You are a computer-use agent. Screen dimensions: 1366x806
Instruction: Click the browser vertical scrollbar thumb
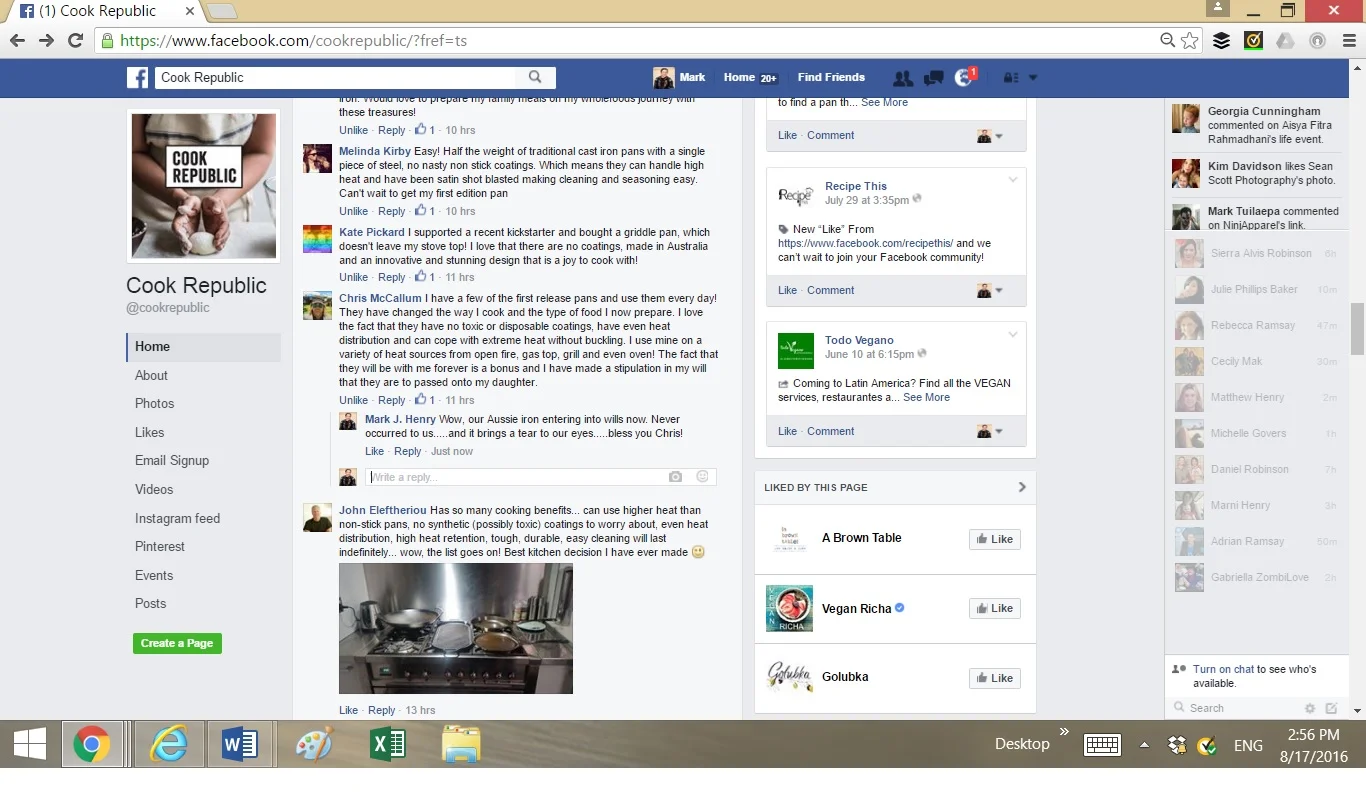point(1357,329)
